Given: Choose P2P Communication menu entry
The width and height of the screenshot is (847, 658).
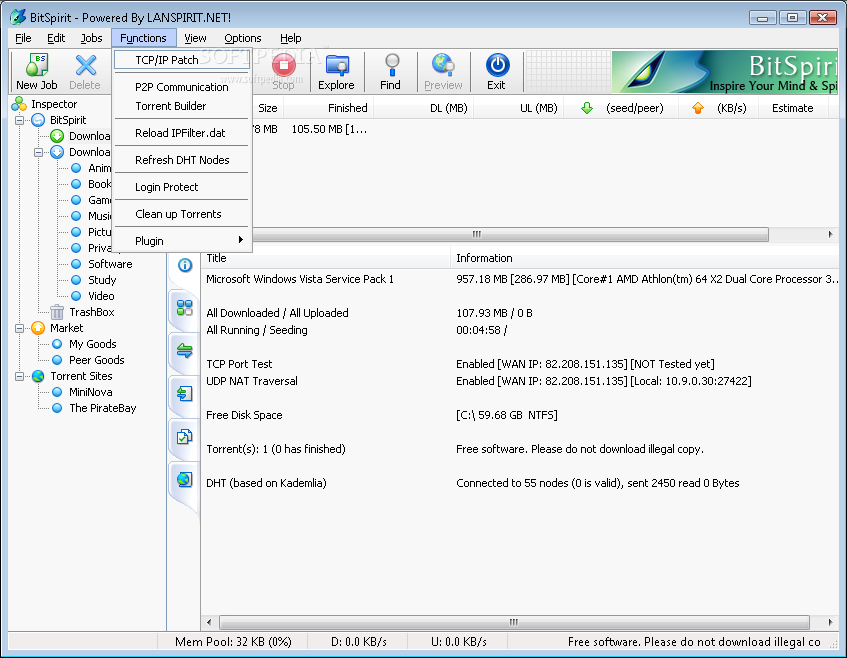Looking at the screenshot, I should coord(183,87).
